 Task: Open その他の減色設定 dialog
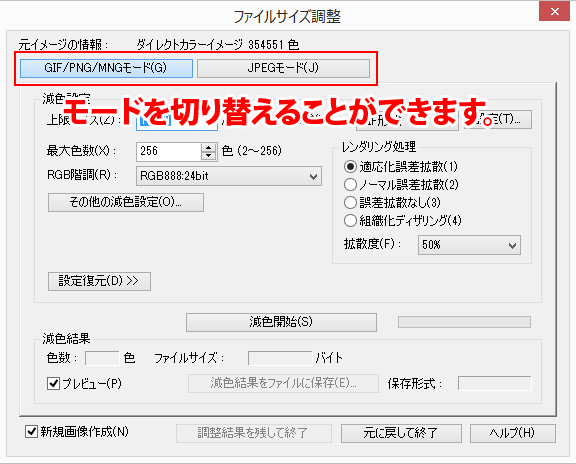[x=126, y=202]
